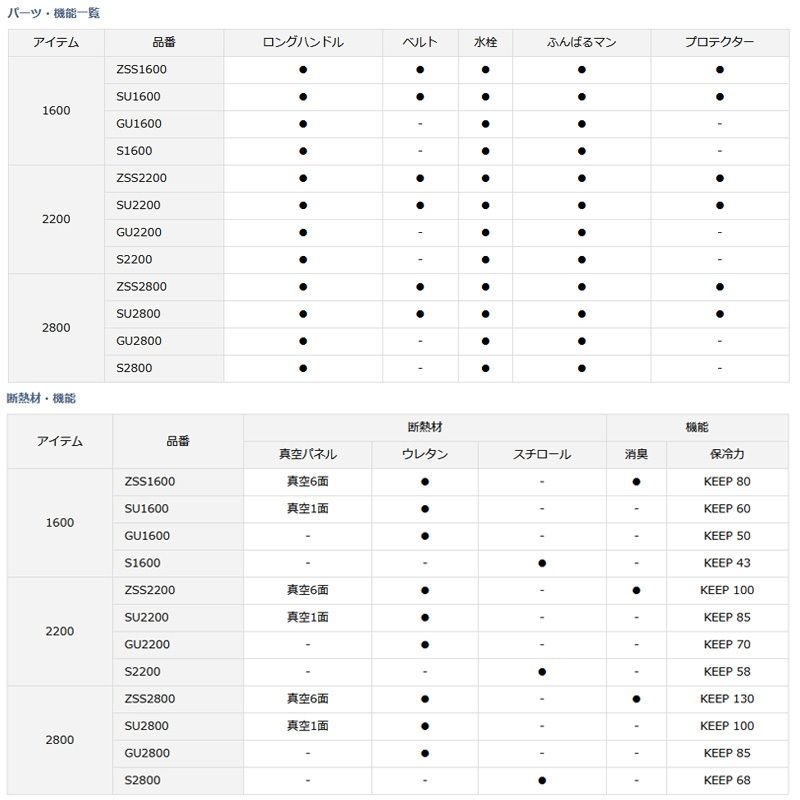The image size is (800, 800).
Task: Click the ZSS1600 product number in parts table
Action: (x=141, y=69)
